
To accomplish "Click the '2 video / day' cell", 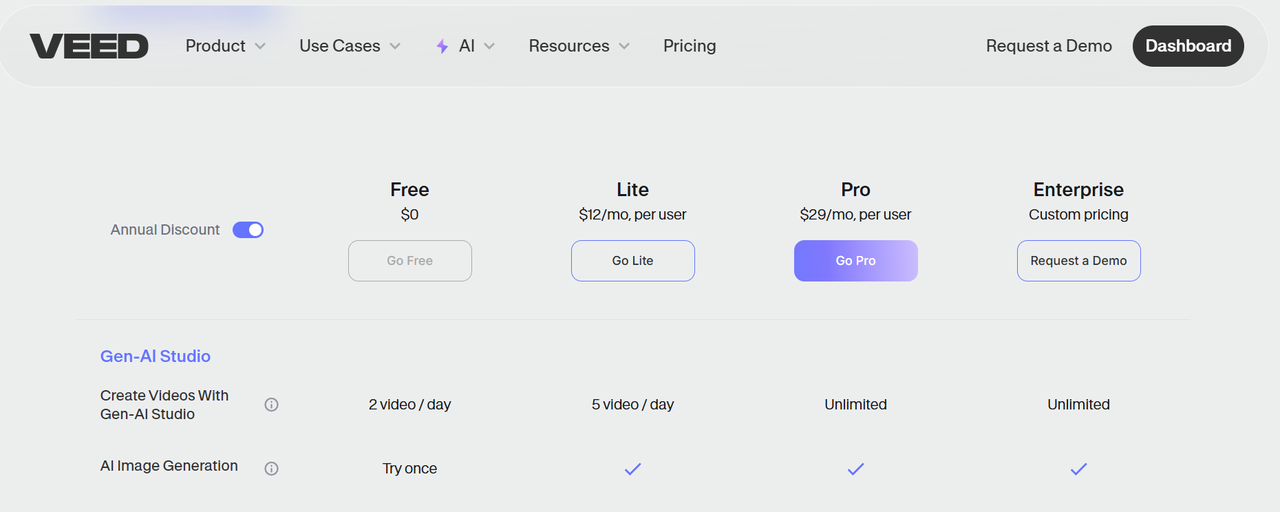I will pos(410,405).
